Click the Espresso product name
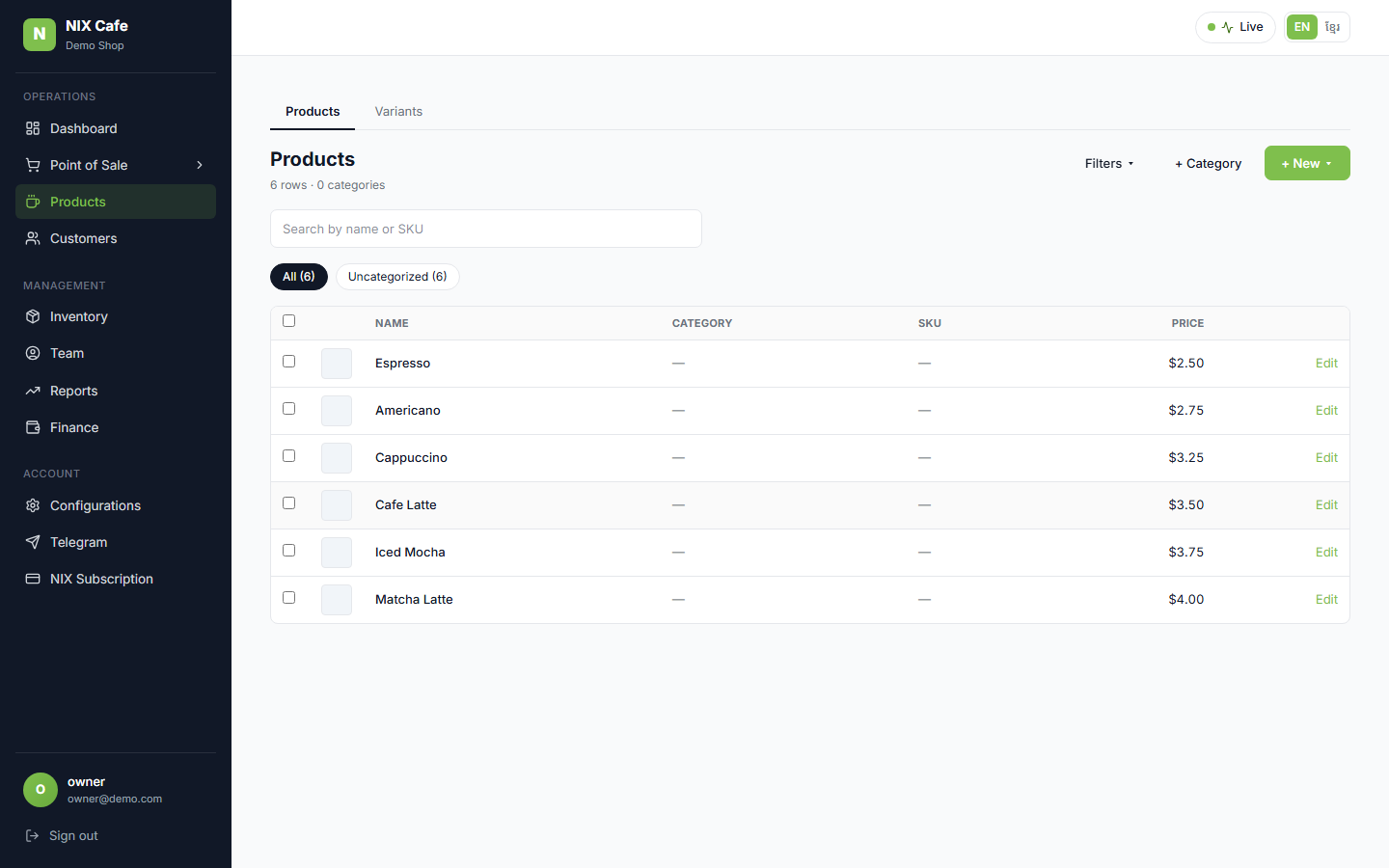The height and width of the screenshot is (868, 1389). click(403, 364)
